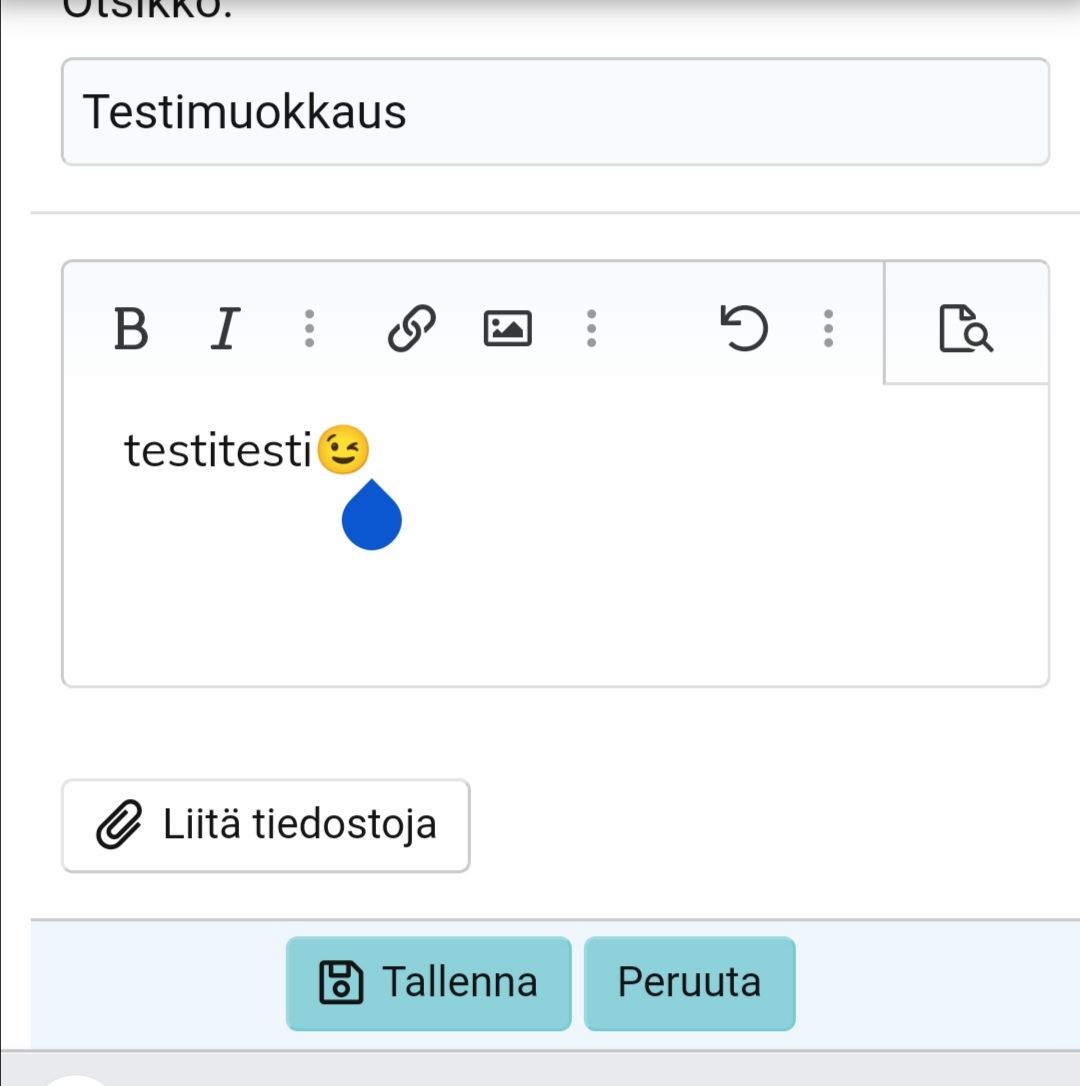Toggle bold formatting in the editor

[x=131, y=328]
